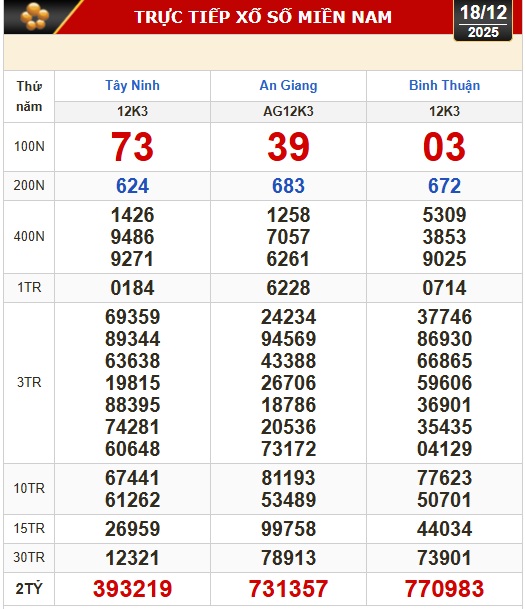Image resolution: width=525 pixels, height=609 pixels.
Task: Select the 30TR number 12321
Action: tap(132, 558)
